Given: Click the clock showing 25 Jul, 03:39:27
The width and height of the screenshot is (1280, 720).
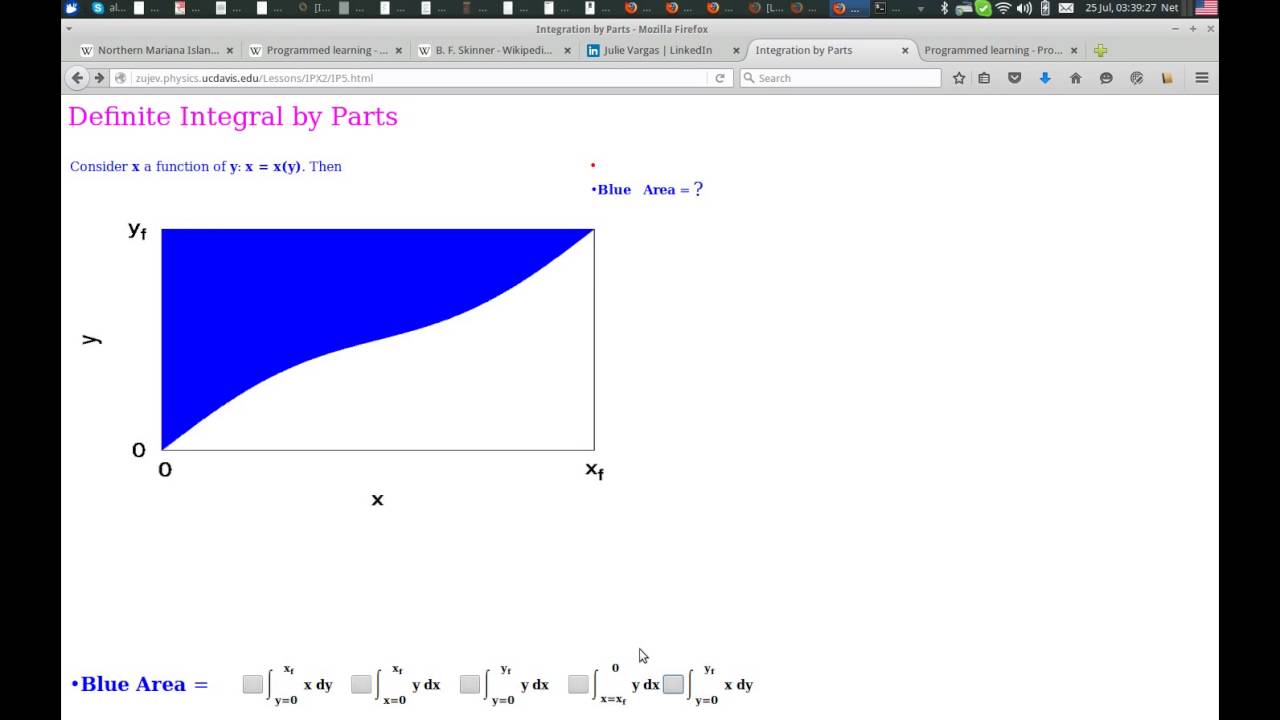Looking at the screenshot, I should click(1120, 8).
